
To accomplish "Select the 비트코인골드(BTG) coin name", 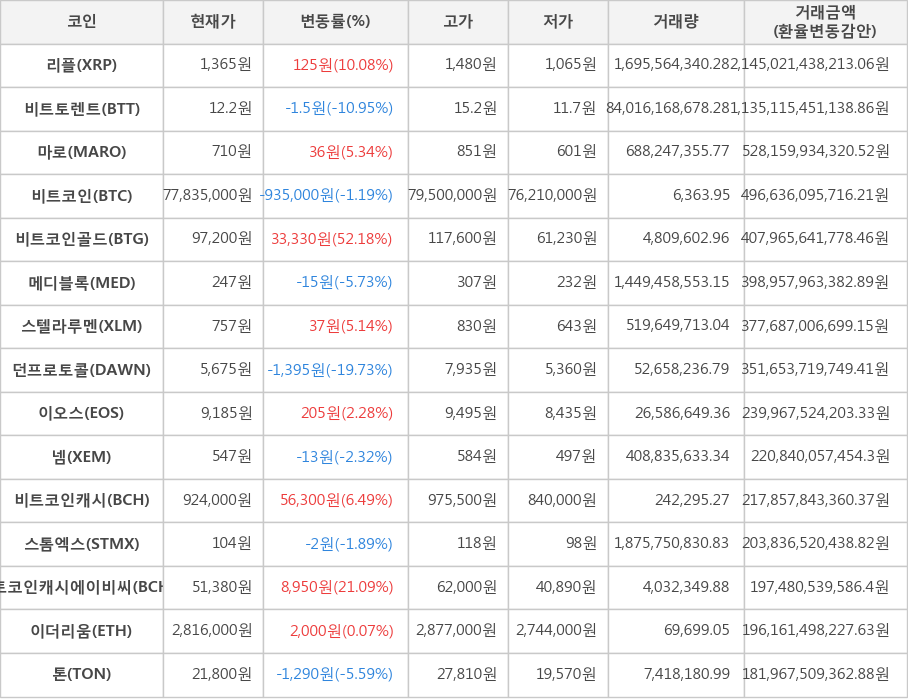I will coord(82,239).
